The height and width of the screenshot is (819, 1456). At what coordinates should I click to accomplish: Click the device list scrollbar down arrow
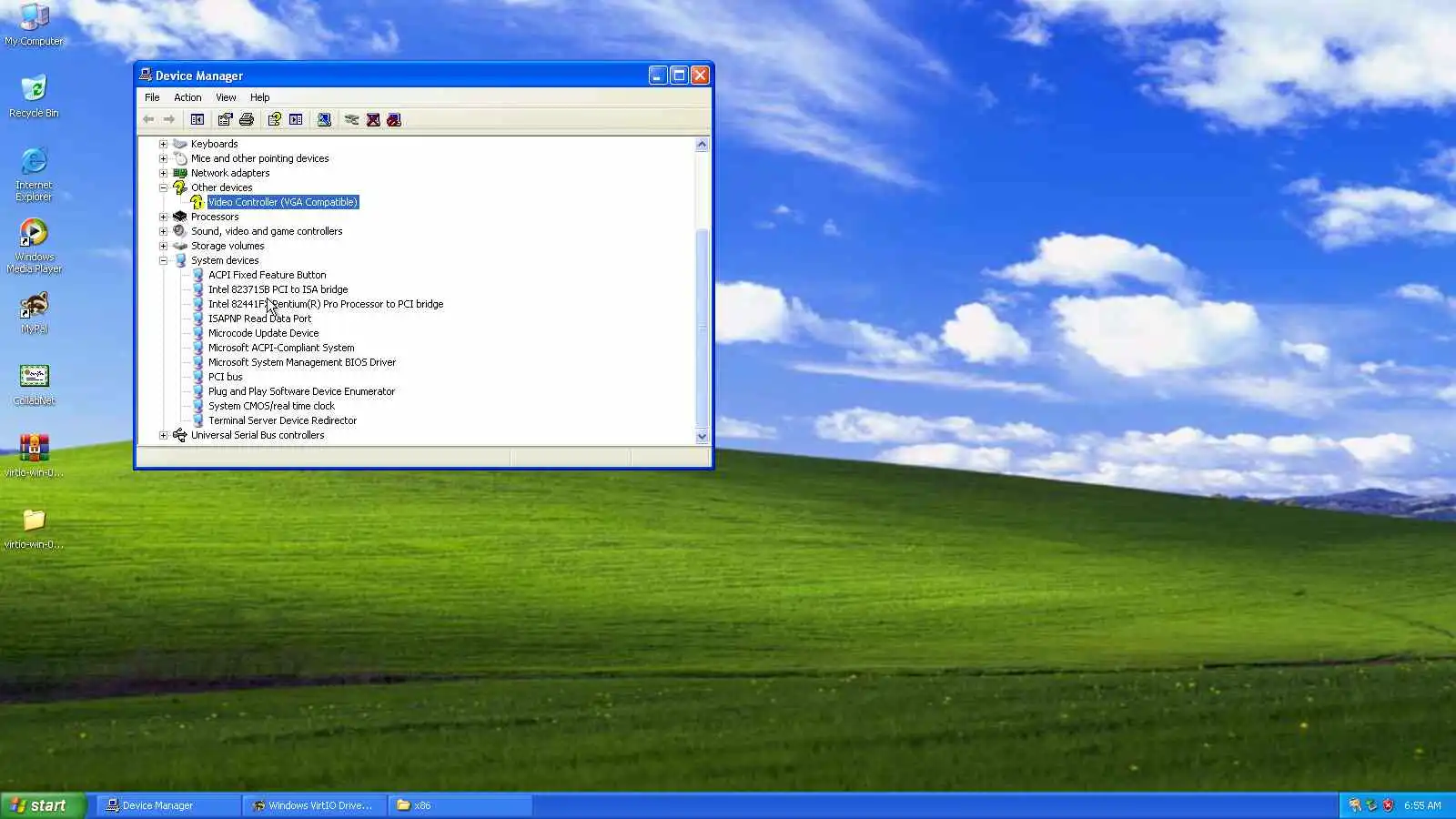click(702, 437)
